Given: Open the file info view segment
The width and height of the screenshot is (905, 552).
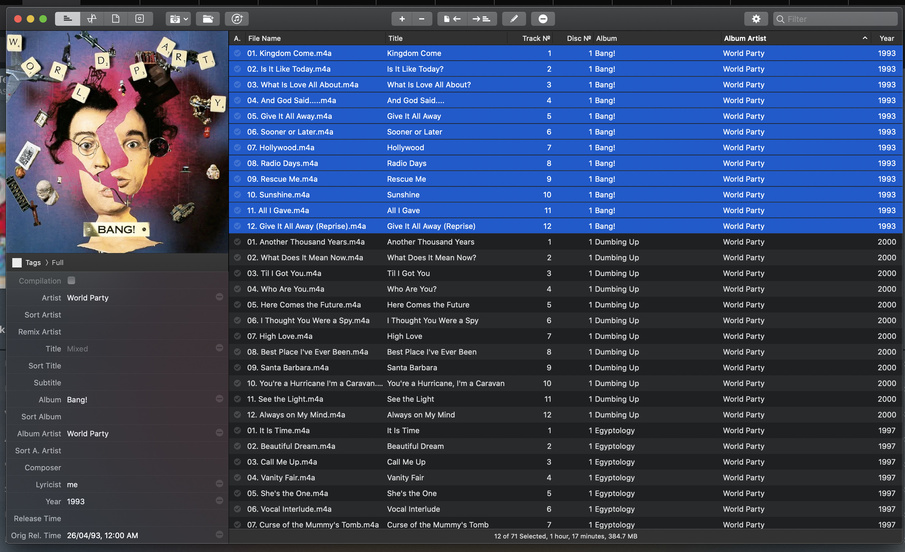Looking at the screenshot, I should pyautogui.click(x=115, y=19).
